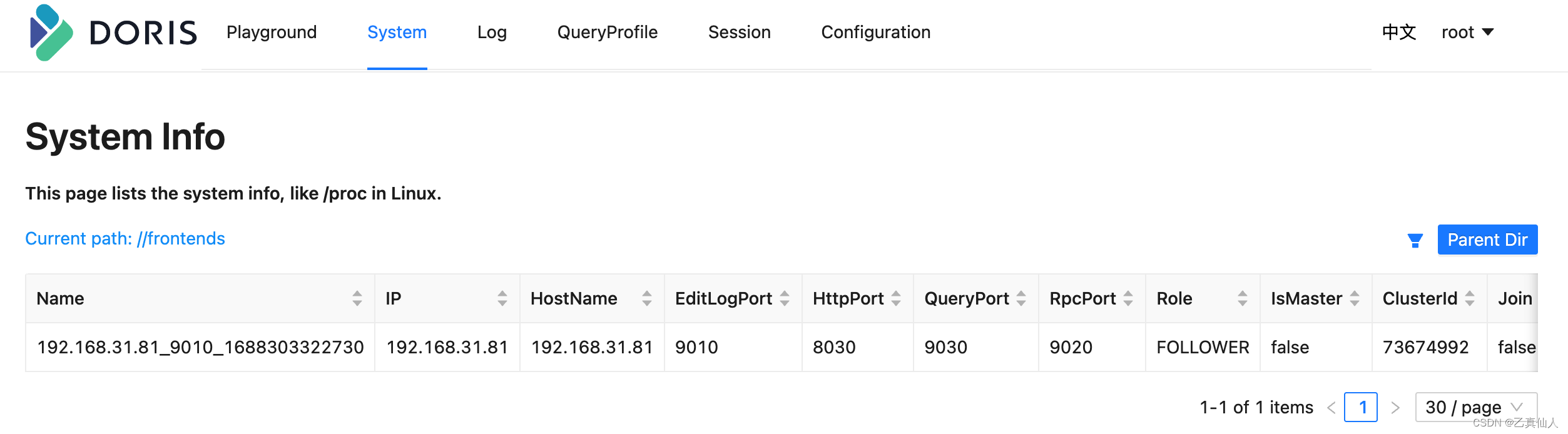Open the Configuration tab

[875, 33]
